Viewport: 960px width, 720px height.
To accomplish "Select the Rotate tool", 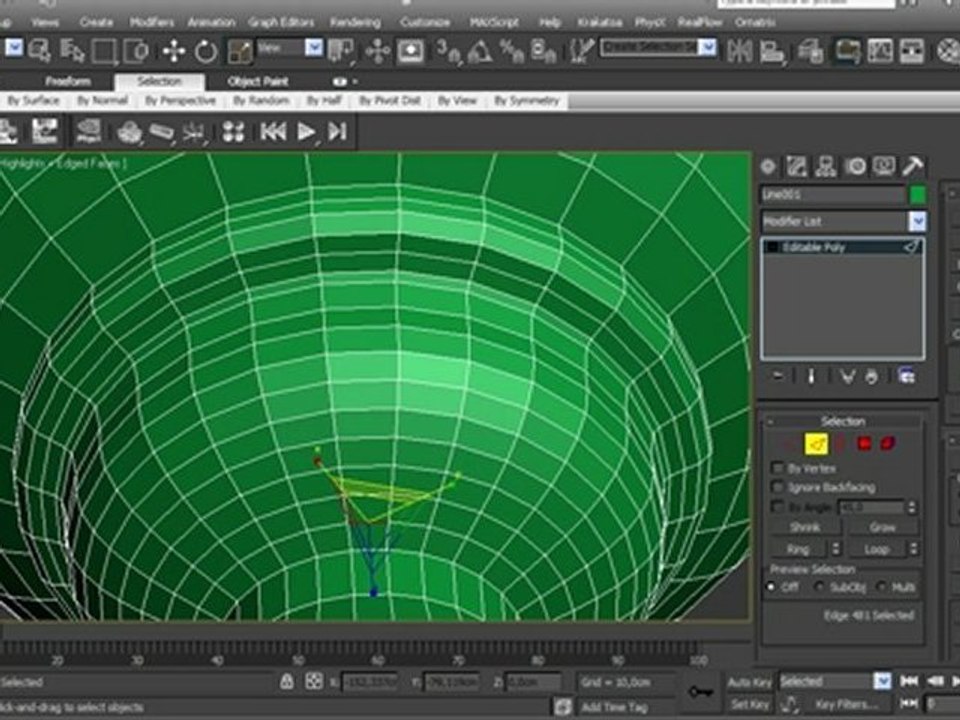I will 206,51.
